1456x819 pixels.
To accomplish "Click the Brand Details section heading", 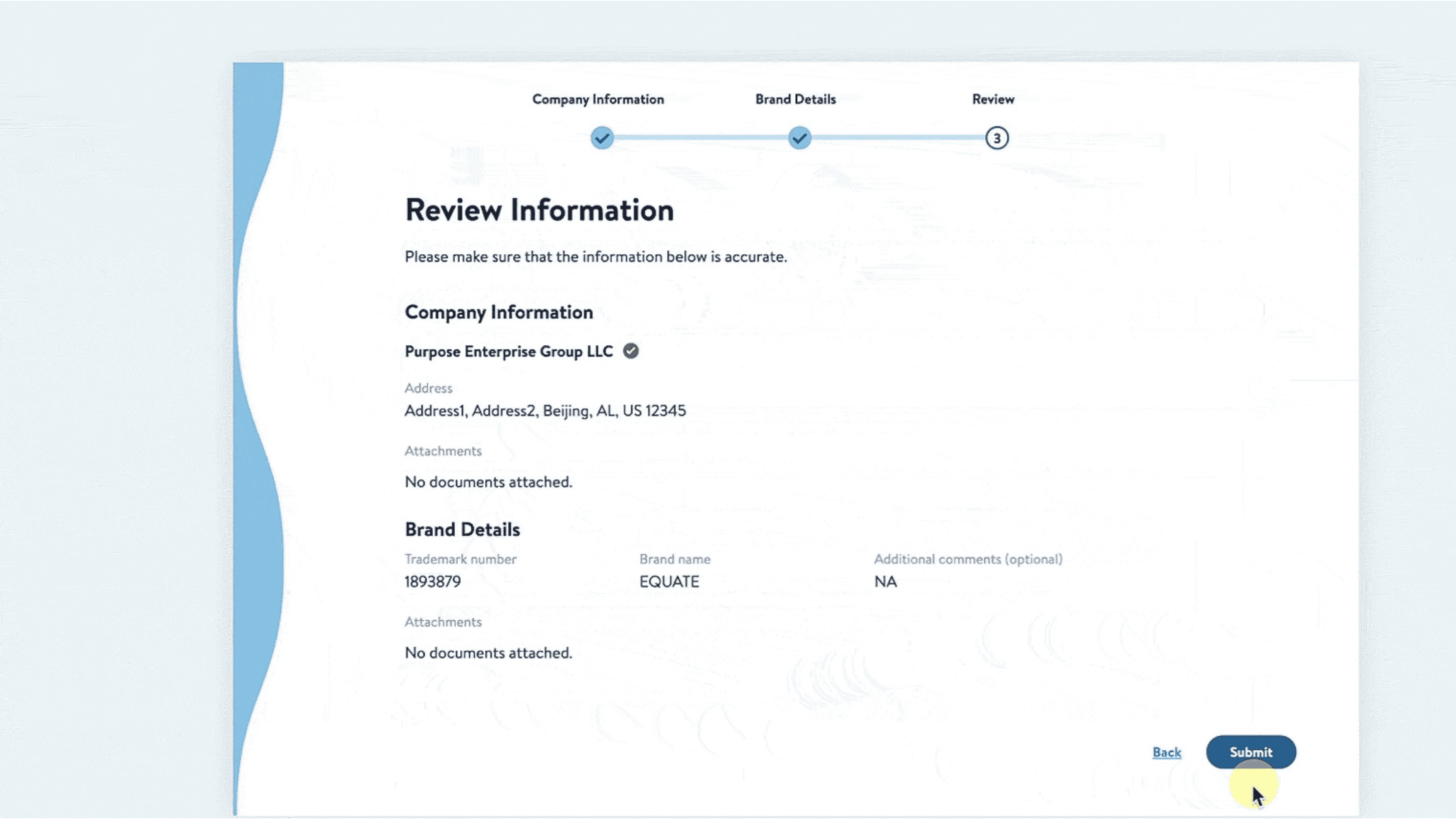I will [462, 530].
